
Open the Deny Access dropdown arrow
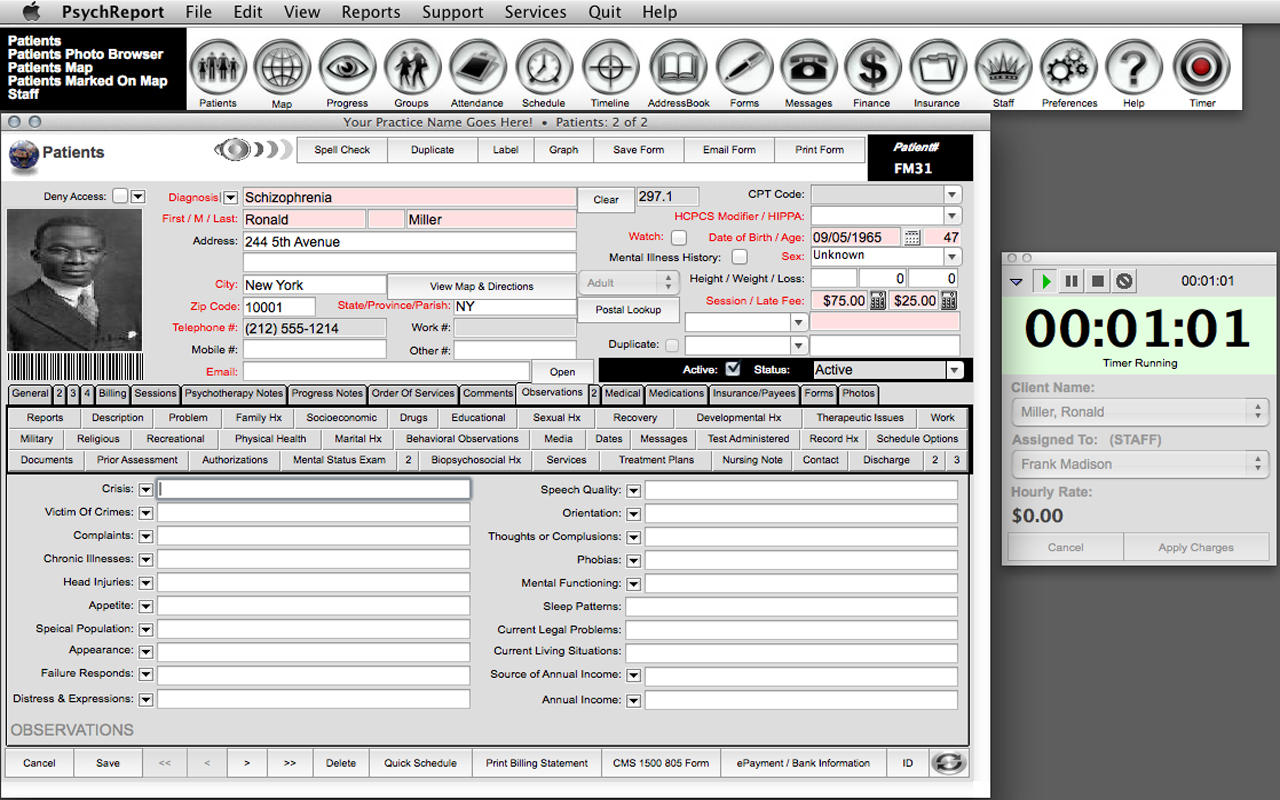[138, 197]
